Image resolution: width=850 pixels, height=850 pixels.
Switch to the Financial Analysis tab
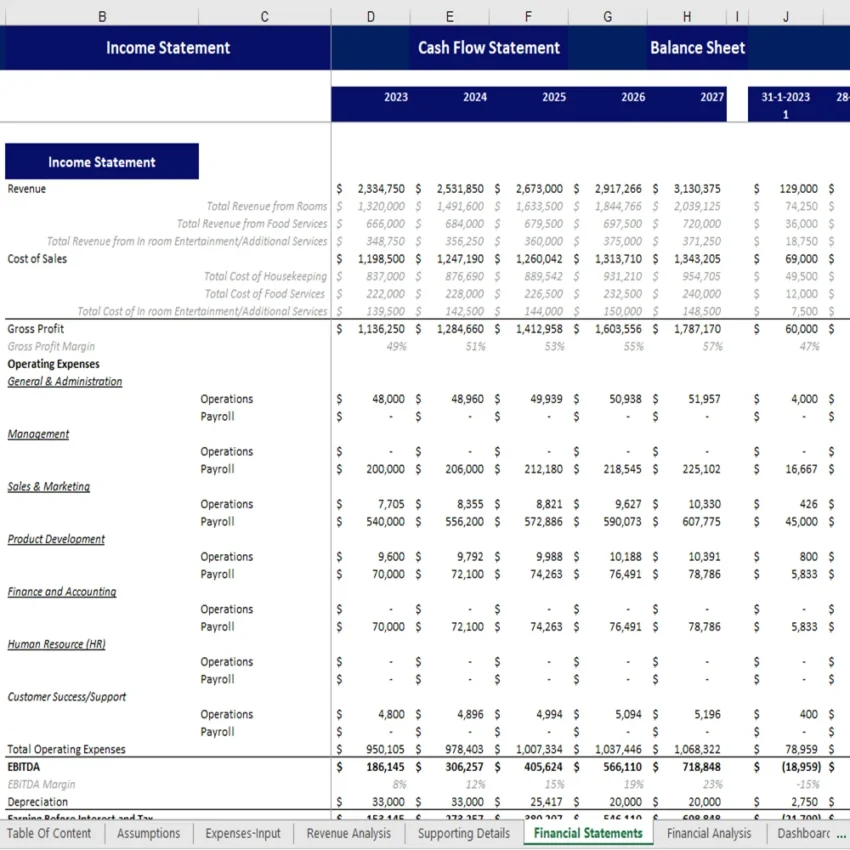point(709,833)
